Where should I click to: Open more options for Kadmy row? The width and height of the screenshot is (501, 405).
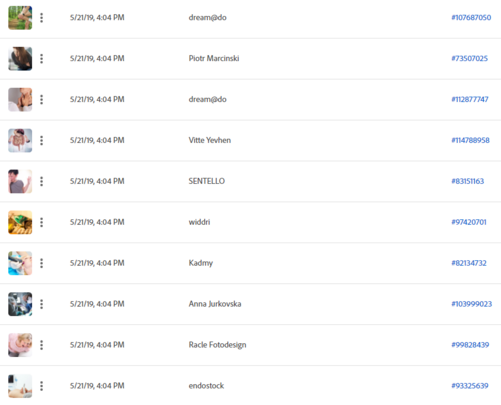point(42,263)
